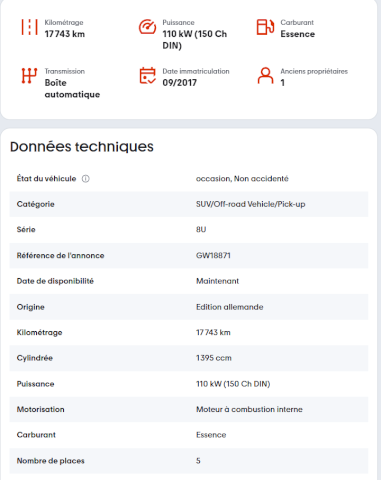Image resolution: width=381 pixels, height=480 pixels.
Task: Click the 'Données techniques' heading
Action: pyautogui.click(x=82, y=147)
